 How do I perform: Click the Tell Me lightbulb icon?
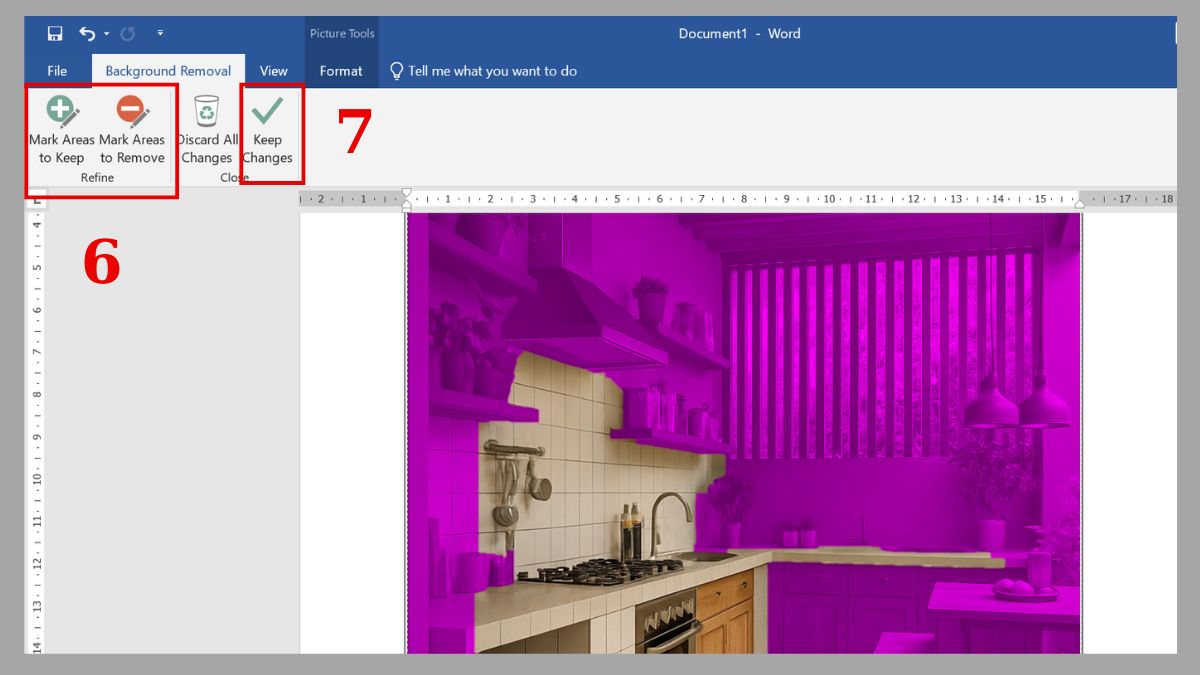click(395, 70)
